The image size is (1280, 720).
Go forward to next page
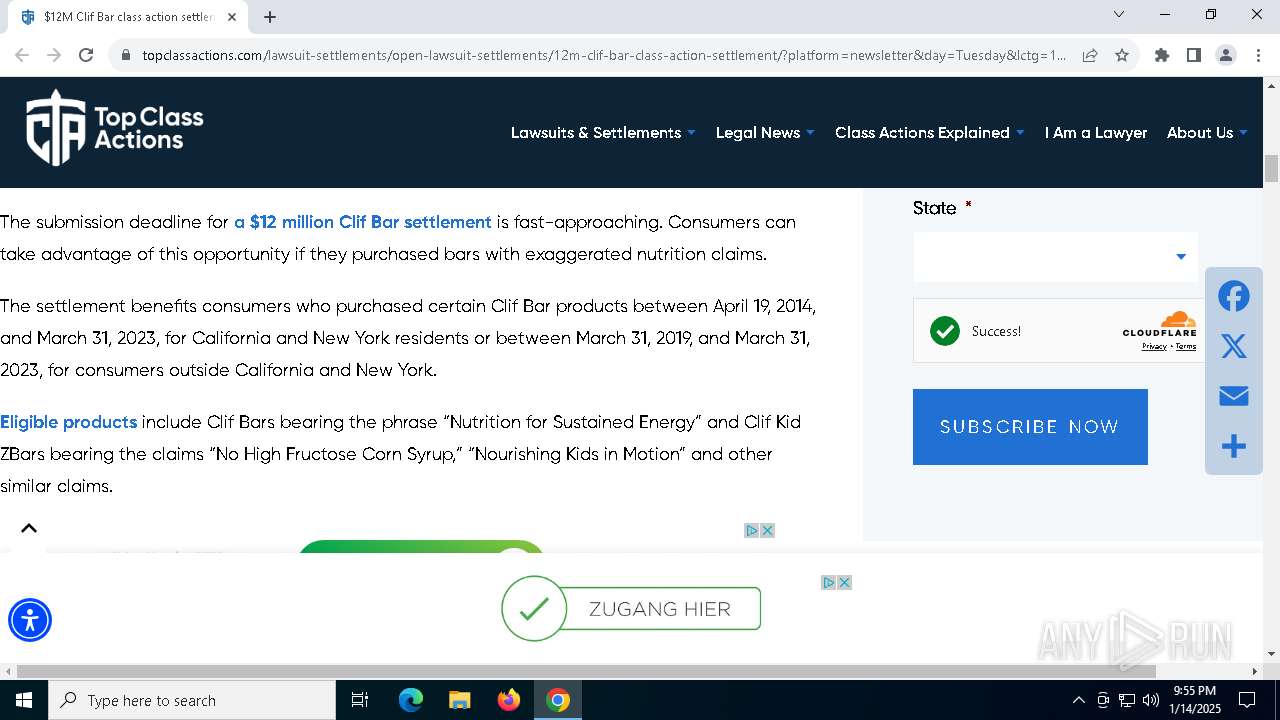point(54,55)
